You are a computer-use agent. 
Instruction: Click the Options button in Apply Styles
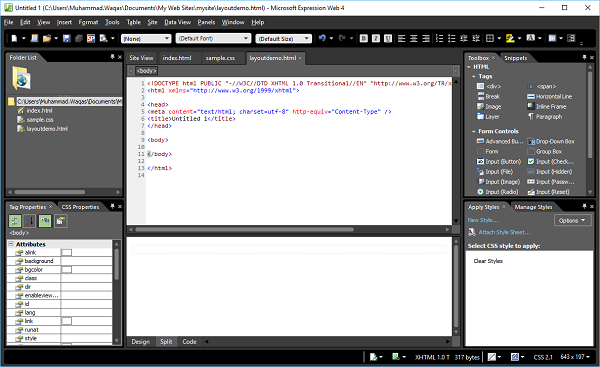click(572, 220)
